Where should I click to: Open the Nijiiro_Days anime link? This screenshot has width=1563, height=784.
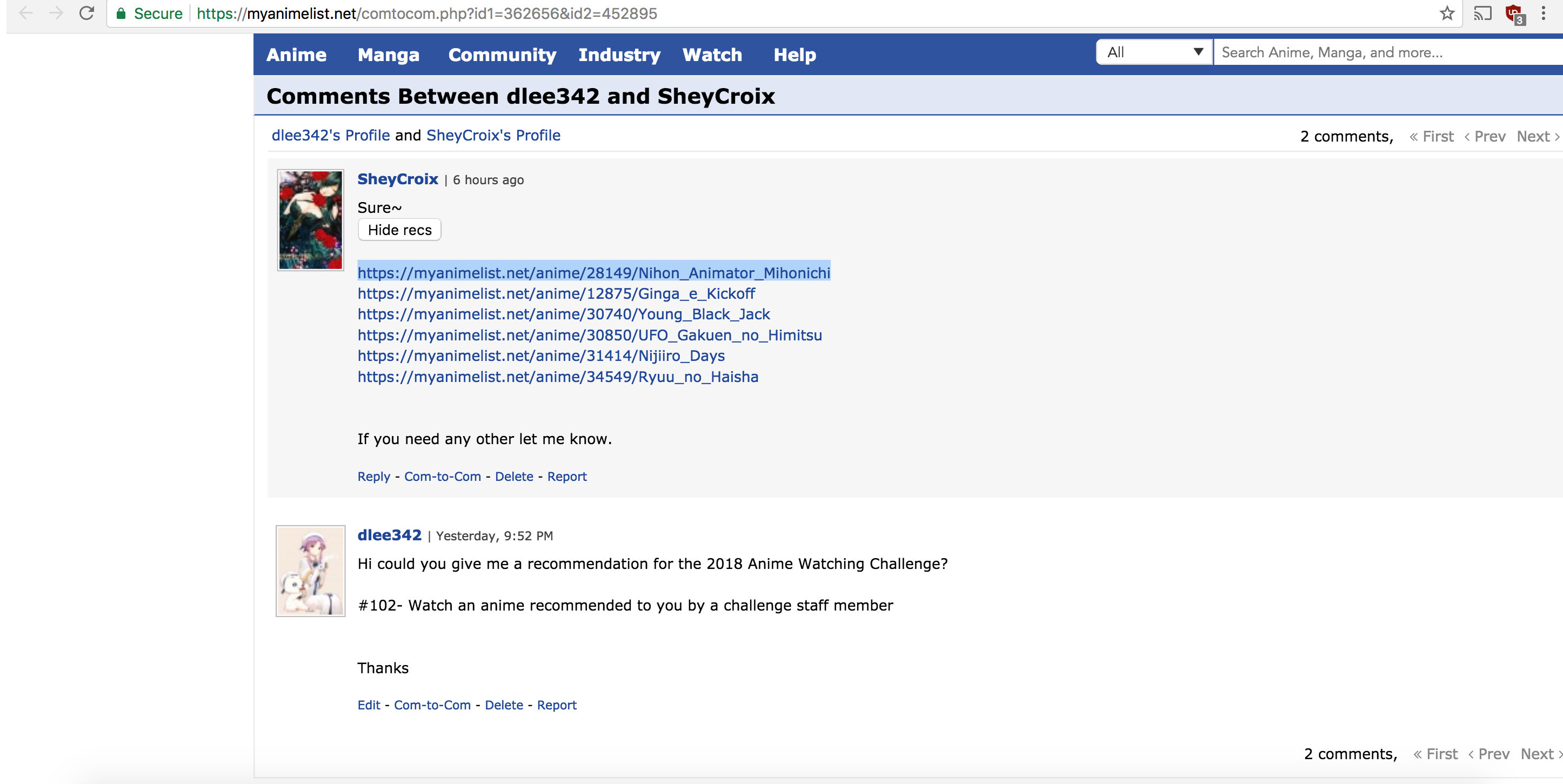pos(541,356)
